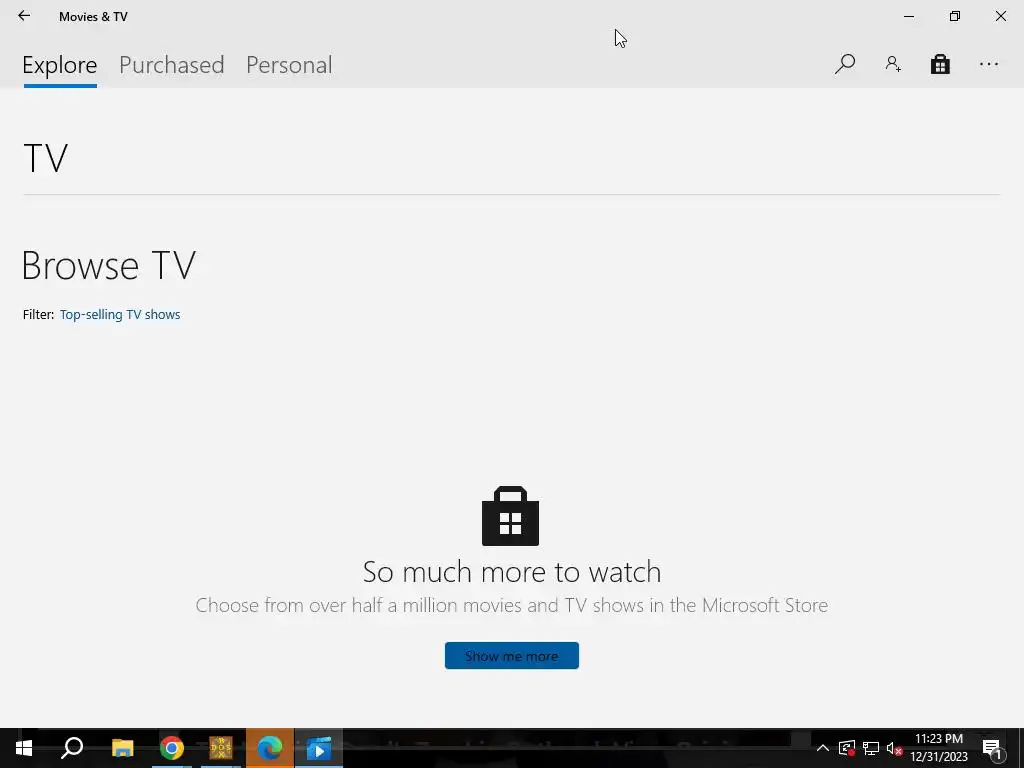Open the search magnifier in Movies & TV
1024x768 pixels.
[x=844, y=64]
